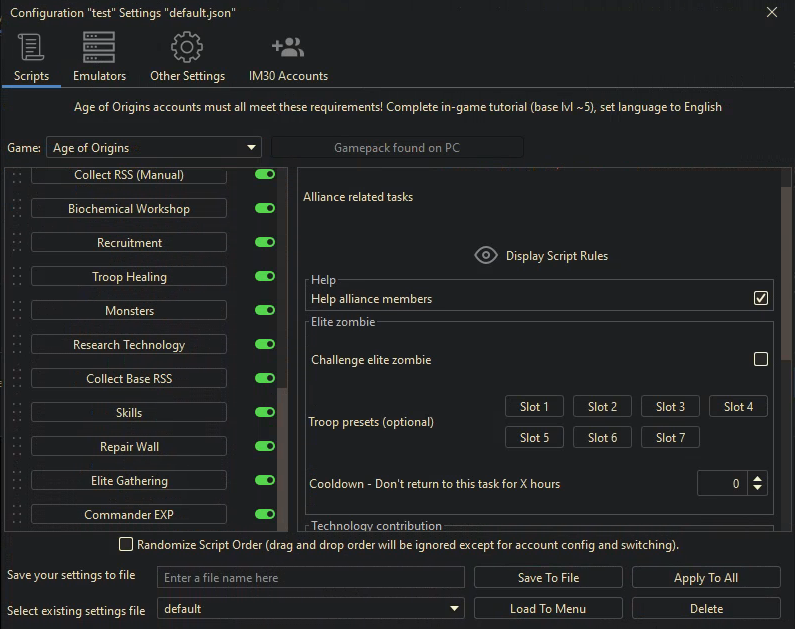Open the Game selection dropdown
Viewport: 795px width, 629px height.
(x=154, y=148)
